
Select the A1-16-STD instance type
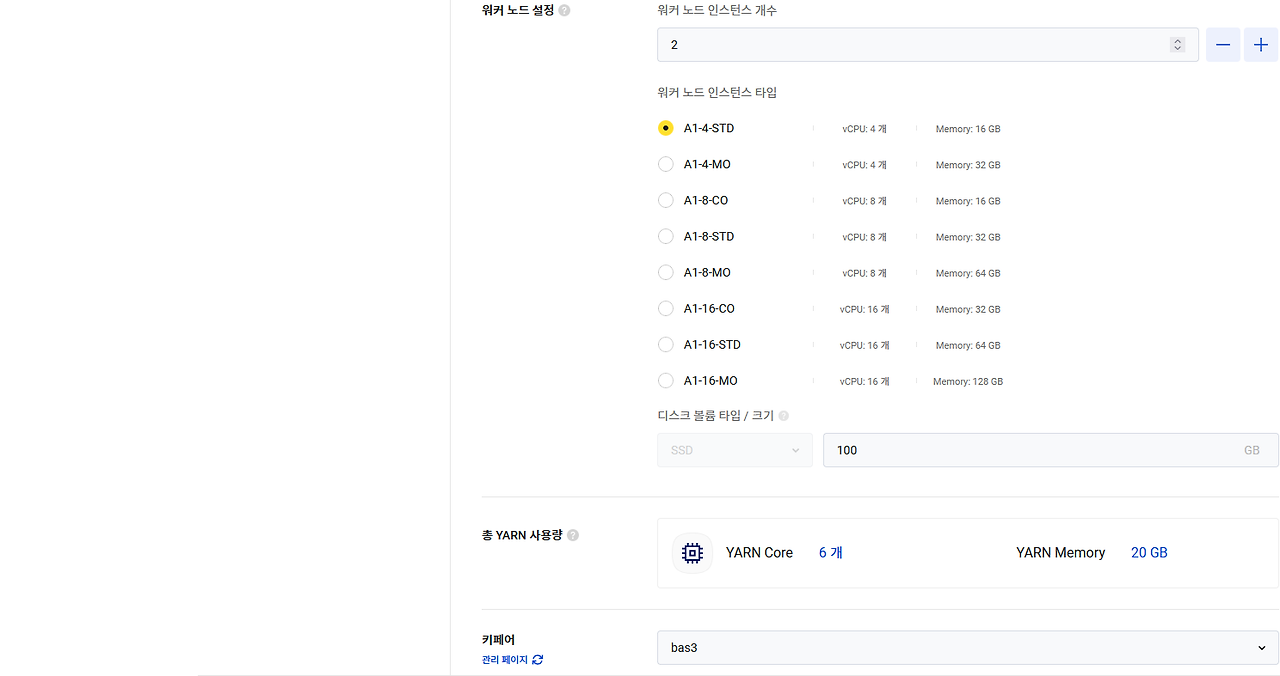665,344
